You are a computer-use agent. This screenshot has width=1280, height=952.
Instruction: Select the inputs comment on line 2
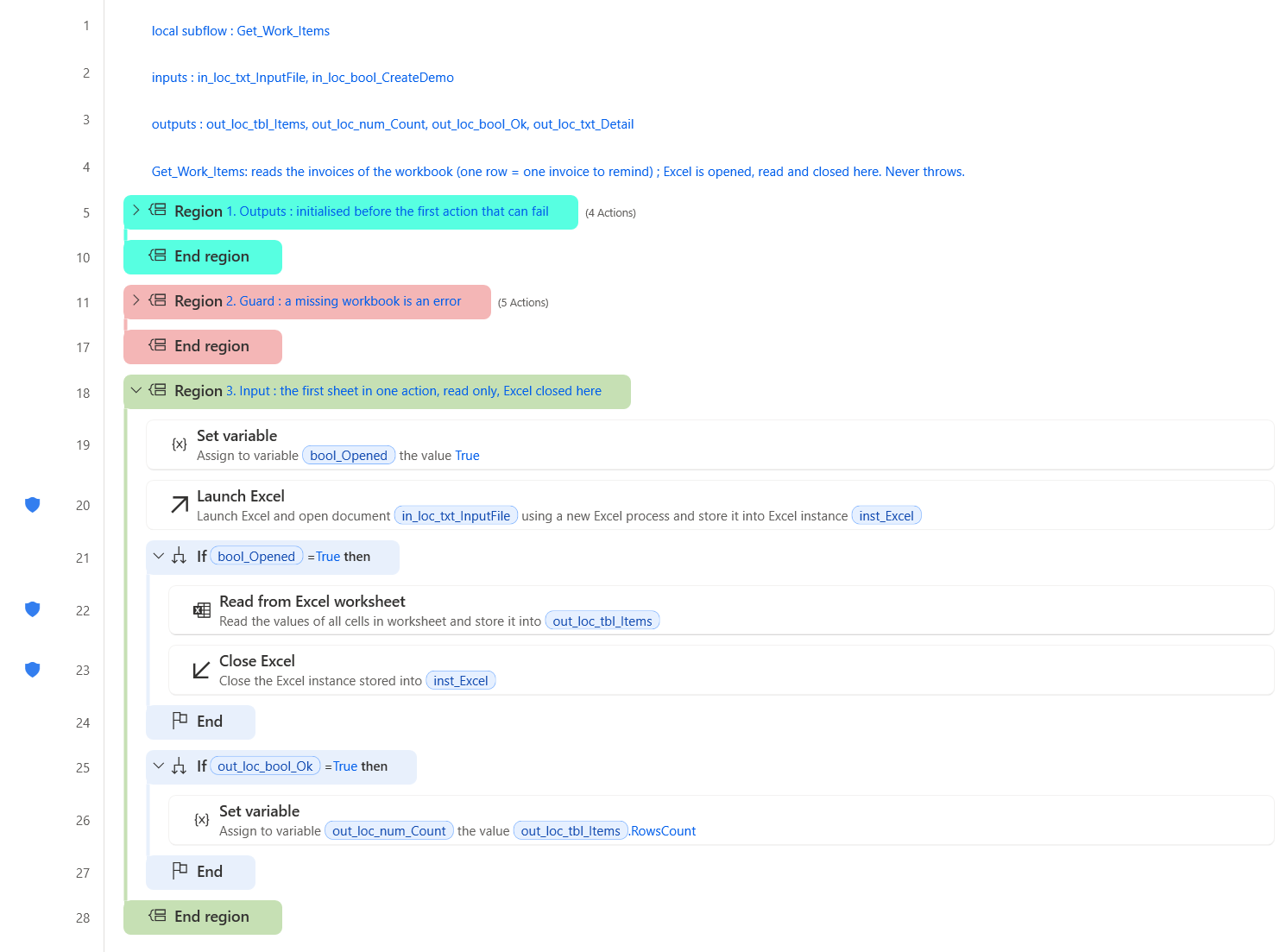coord(303,78)
